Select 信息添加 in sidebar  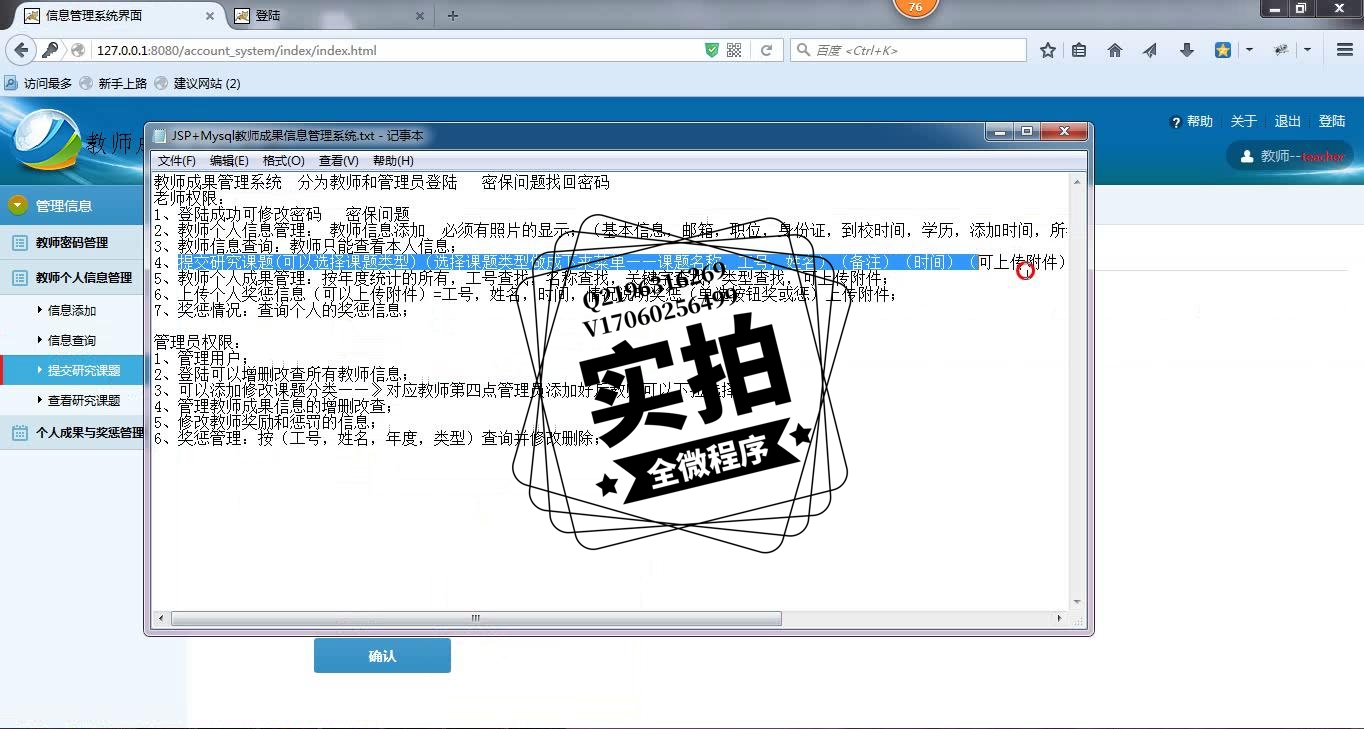(x=72, y=310)
